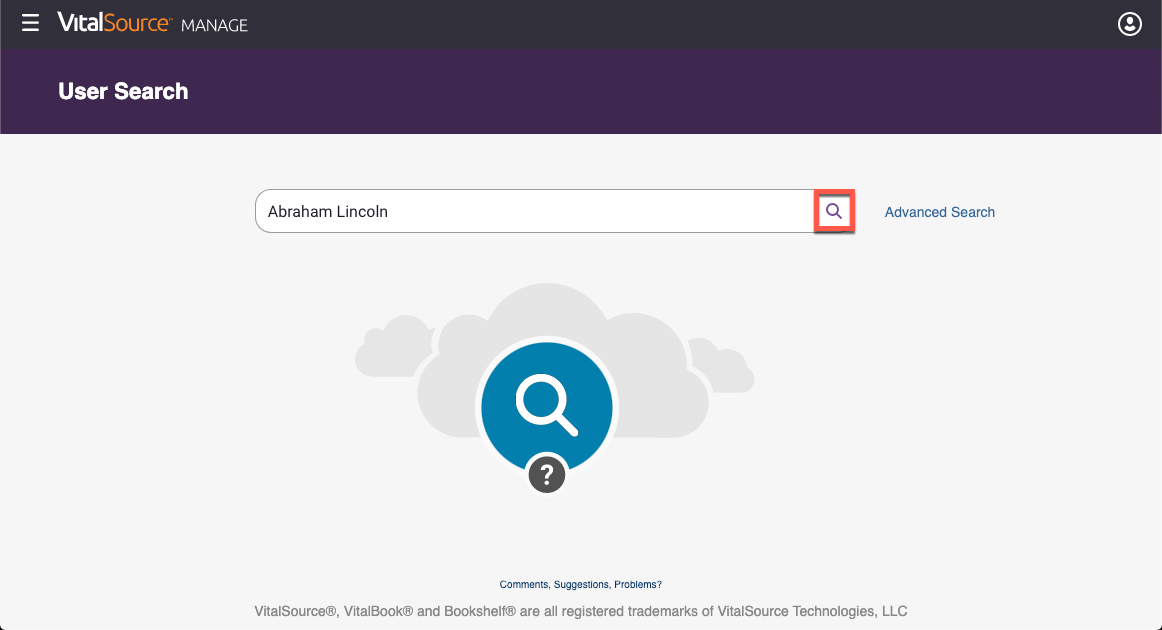
Task: Click the User Search heading
Action: (123, 91)
